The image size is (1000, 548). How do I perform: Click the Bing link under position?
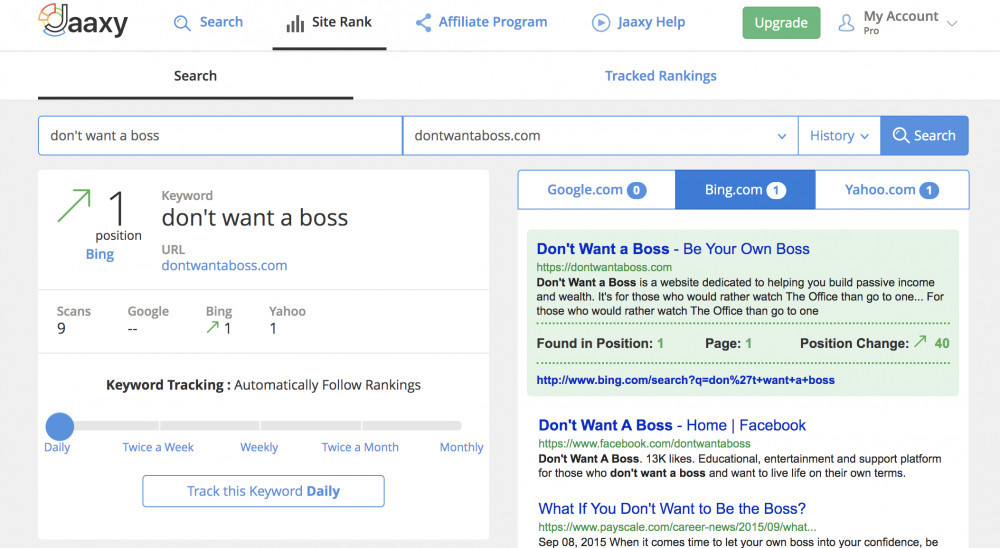(x=100, y=254)
